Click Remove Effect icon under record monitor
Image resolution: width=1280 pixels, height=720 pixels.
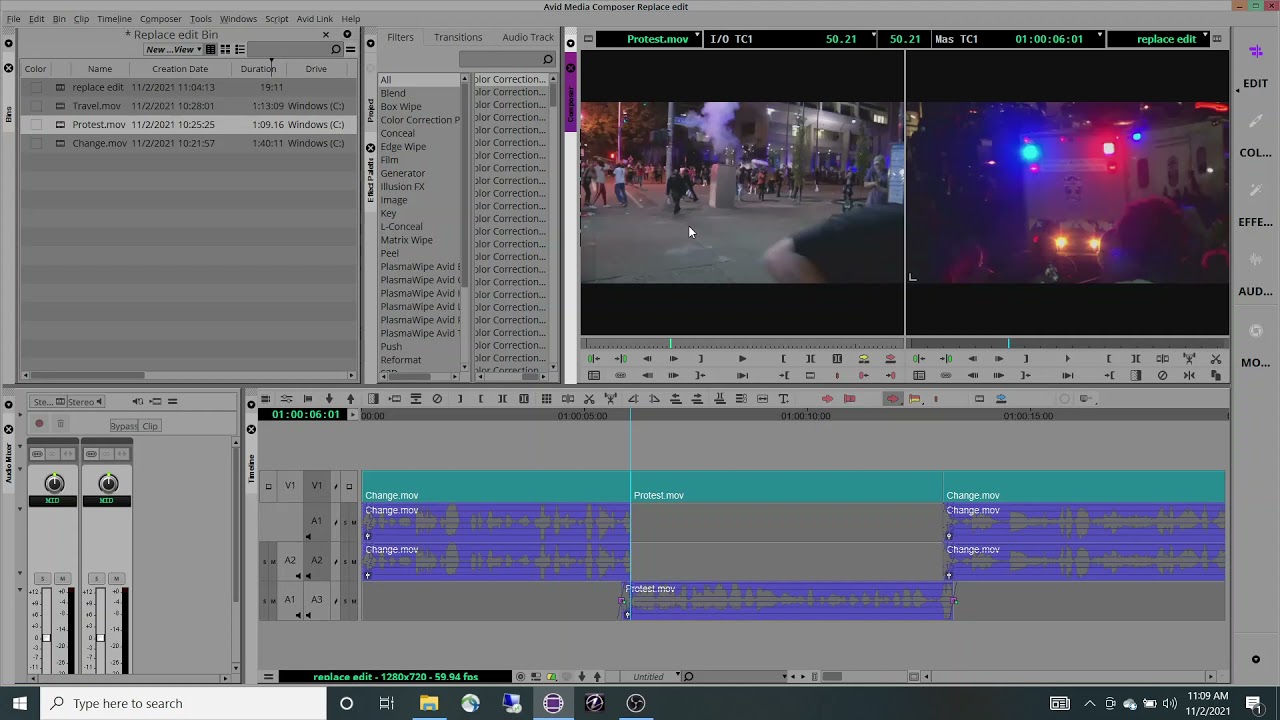click(1162, 376)
